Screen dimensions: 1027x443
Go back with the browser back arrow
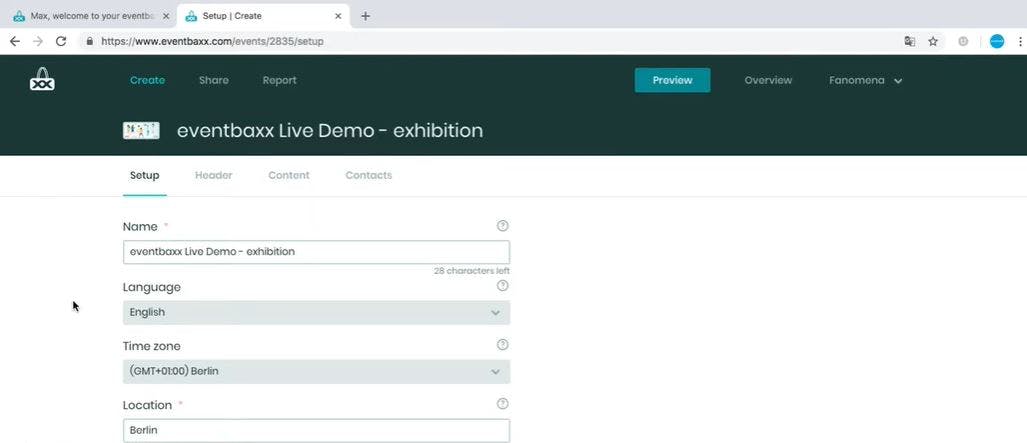point(14,41)
